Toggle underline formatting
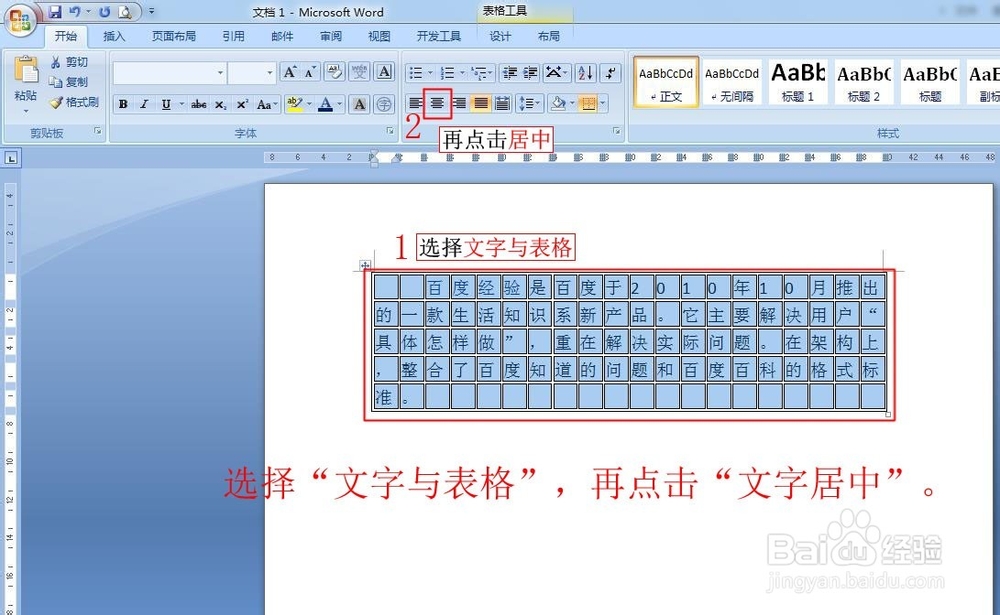 [x=166, y=104]
